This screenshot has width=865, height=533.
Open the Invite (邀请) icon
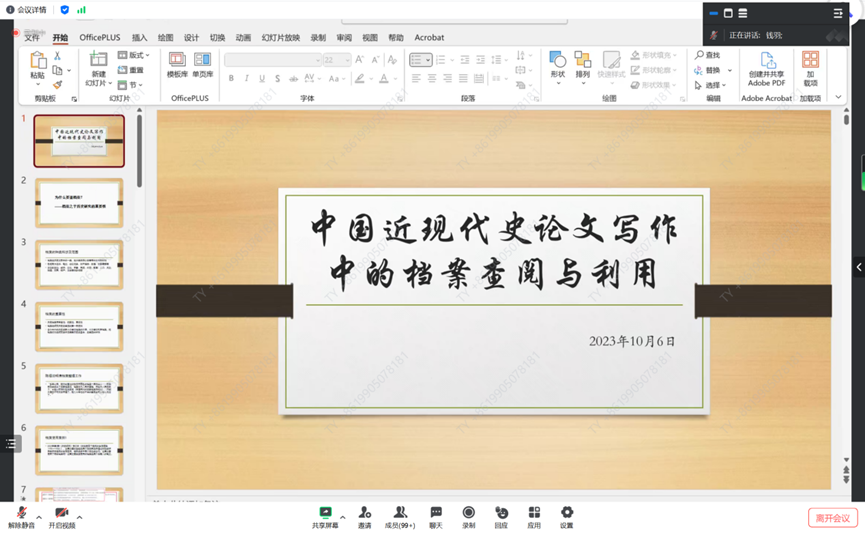[364, 513]
